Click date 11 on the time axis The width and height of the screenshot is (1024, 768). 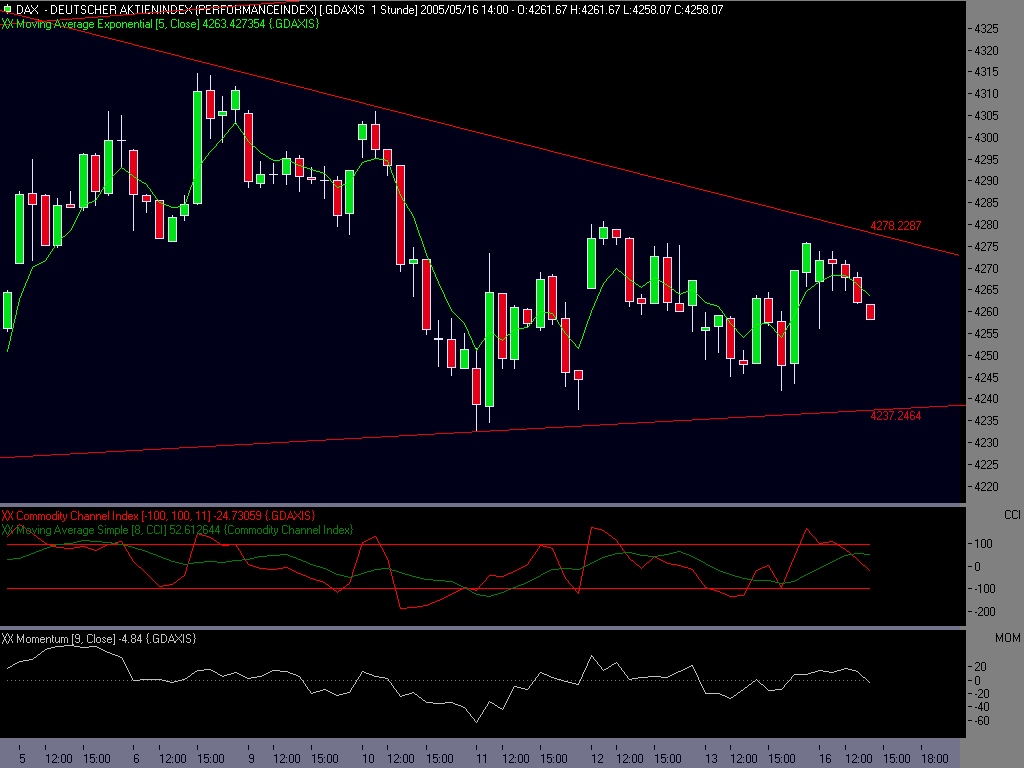pos(482,759)
